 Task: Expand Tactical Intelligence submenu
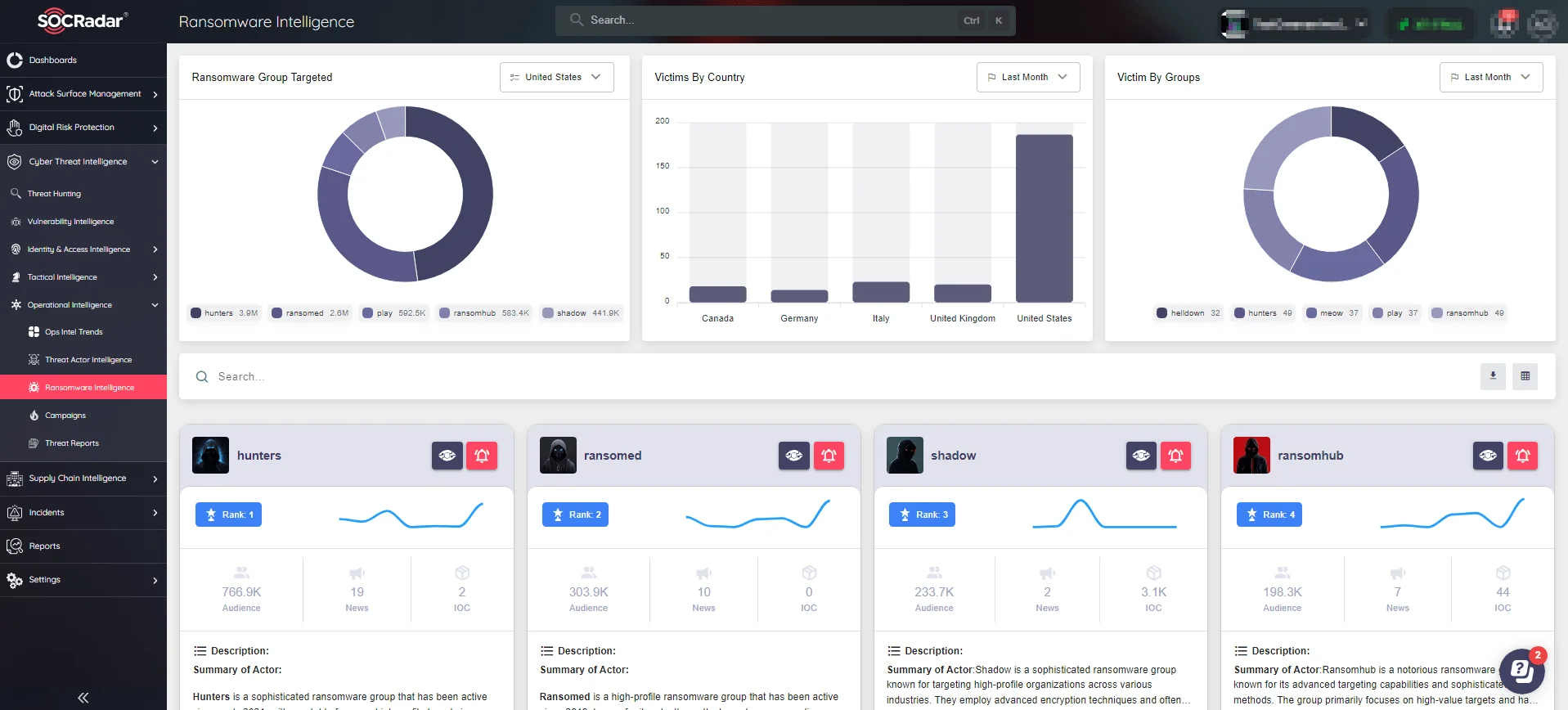point(83,277)
